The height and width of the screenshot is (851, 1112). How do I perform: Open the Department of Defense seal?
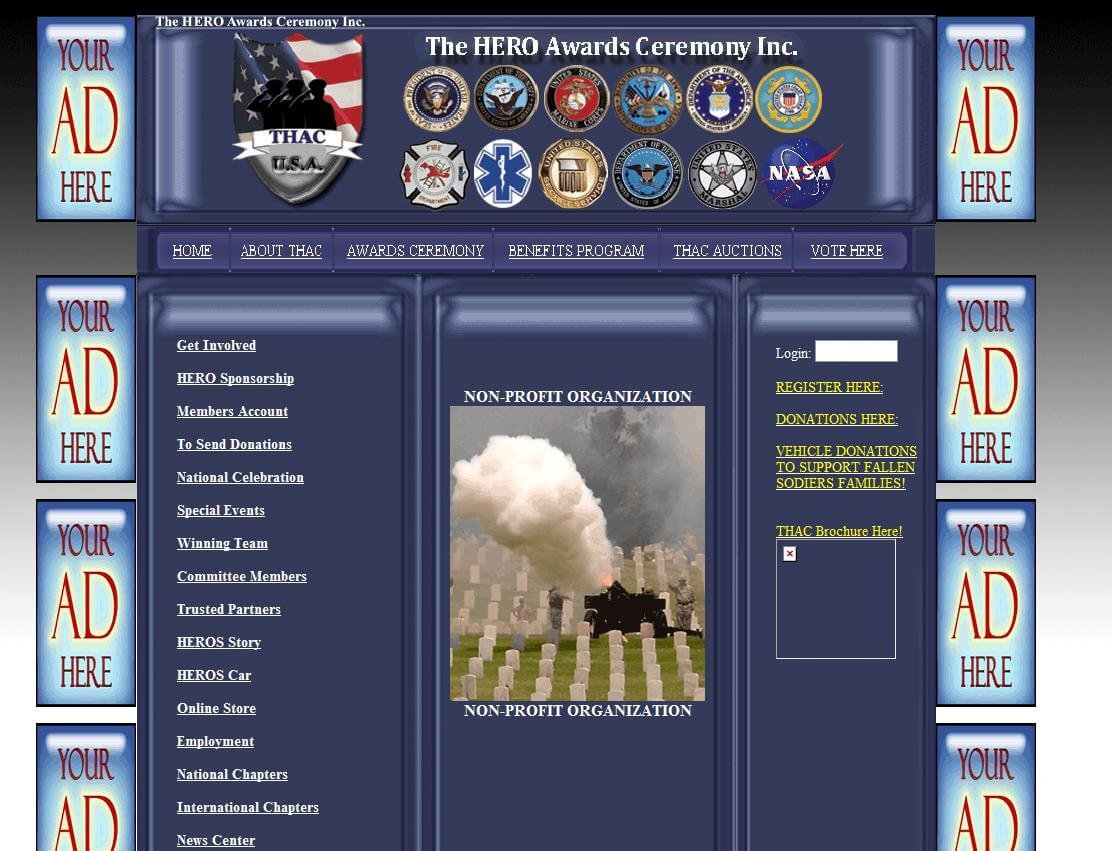click(647, 174)
